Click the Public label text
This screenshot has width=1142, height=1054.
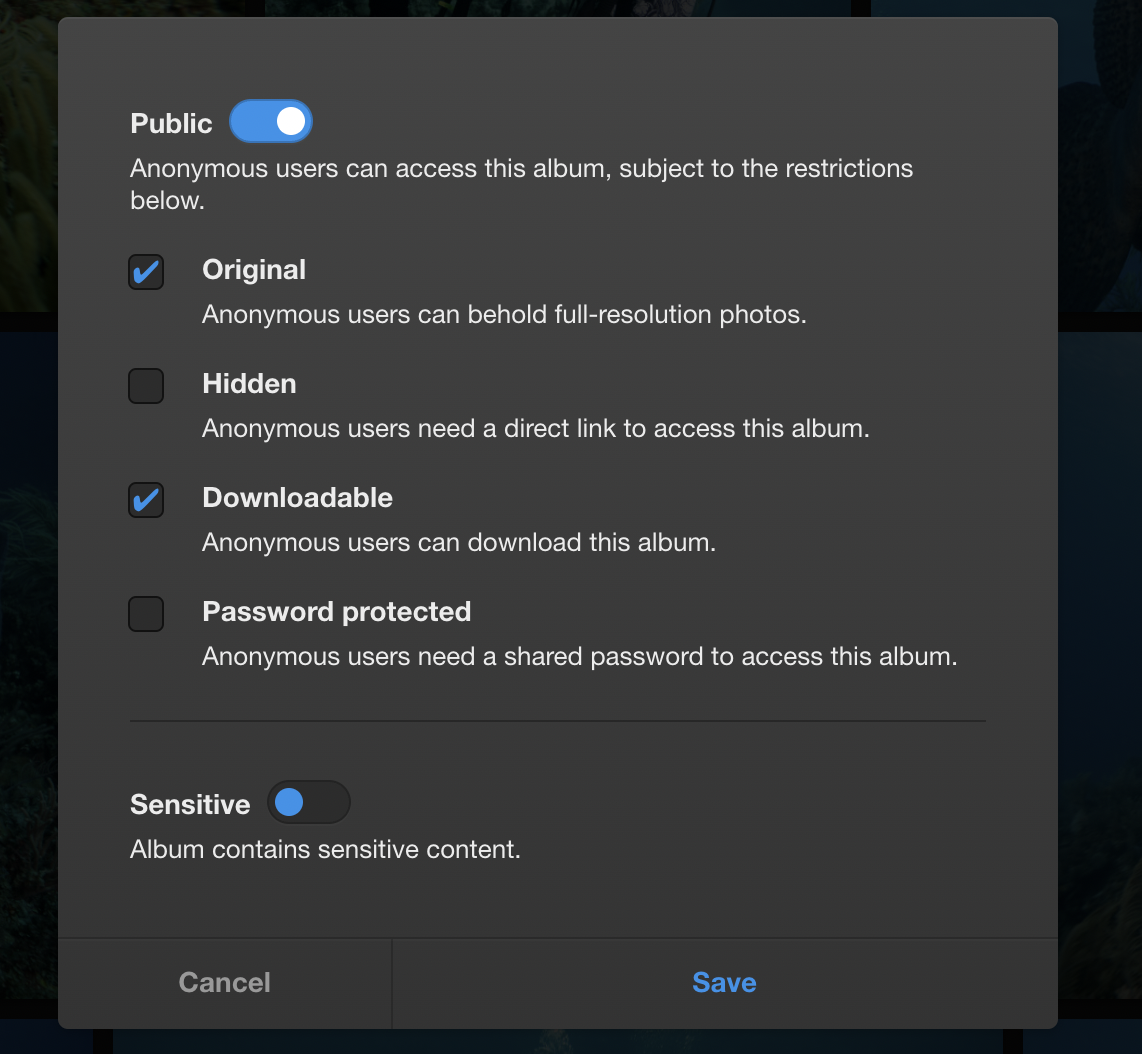[170, 122]
